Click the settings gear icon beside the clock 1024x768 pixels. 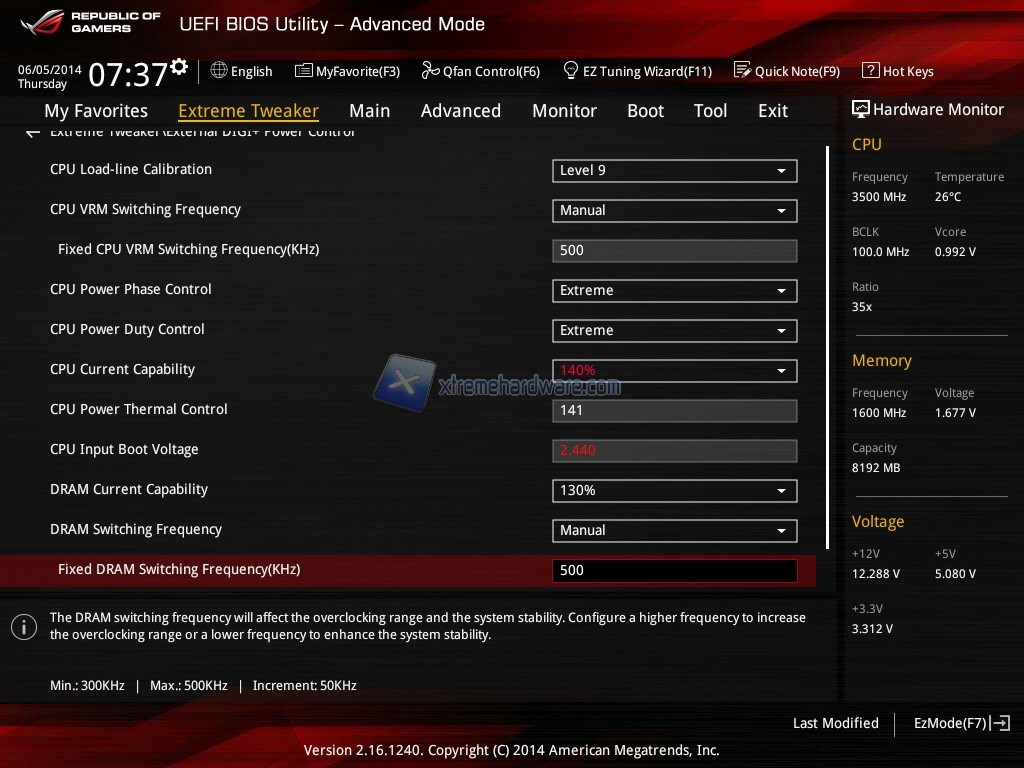179,67
